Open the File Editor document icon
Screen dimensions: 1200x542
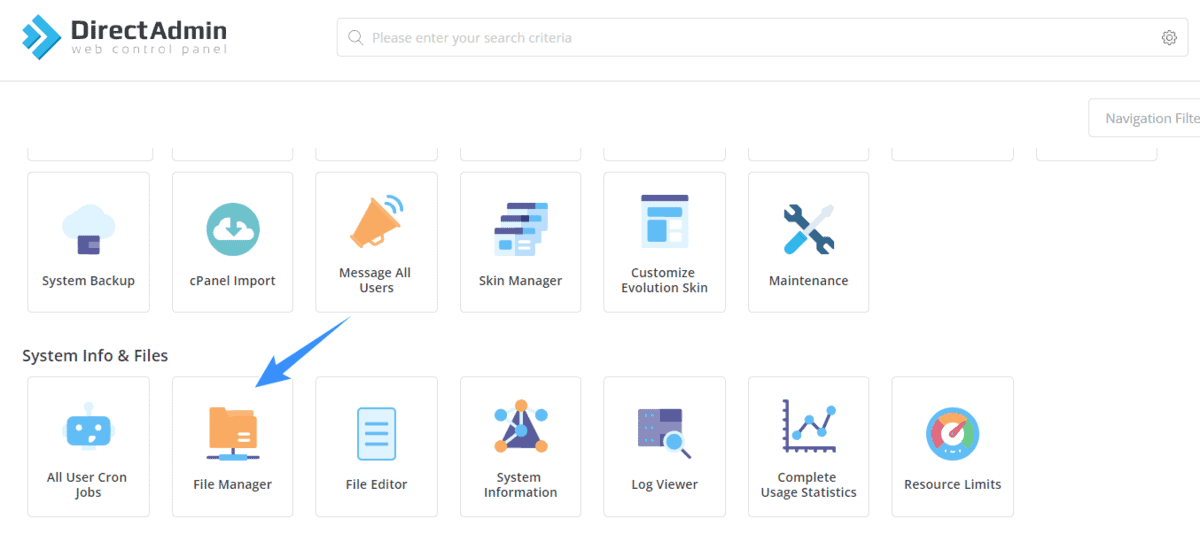pyautogui.click(x=376, y=434)
